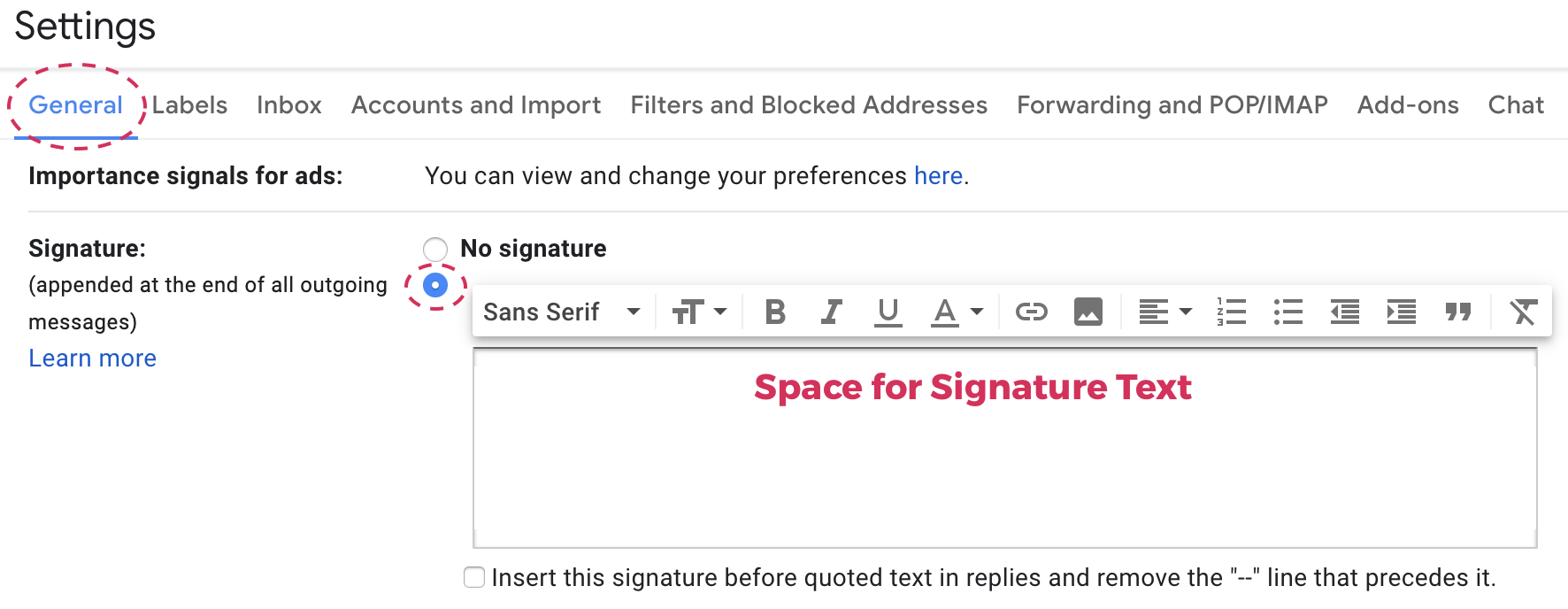
Task: Open the text size dropdown
Action: click(698, 312)
